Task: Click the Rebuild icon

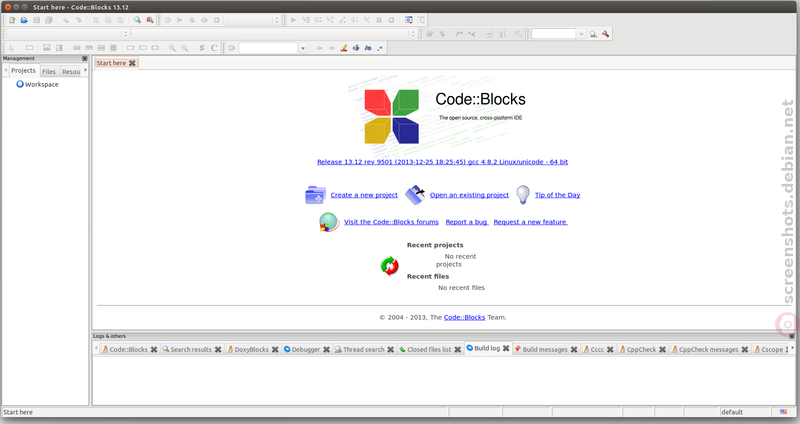Action: pos(204,20)
